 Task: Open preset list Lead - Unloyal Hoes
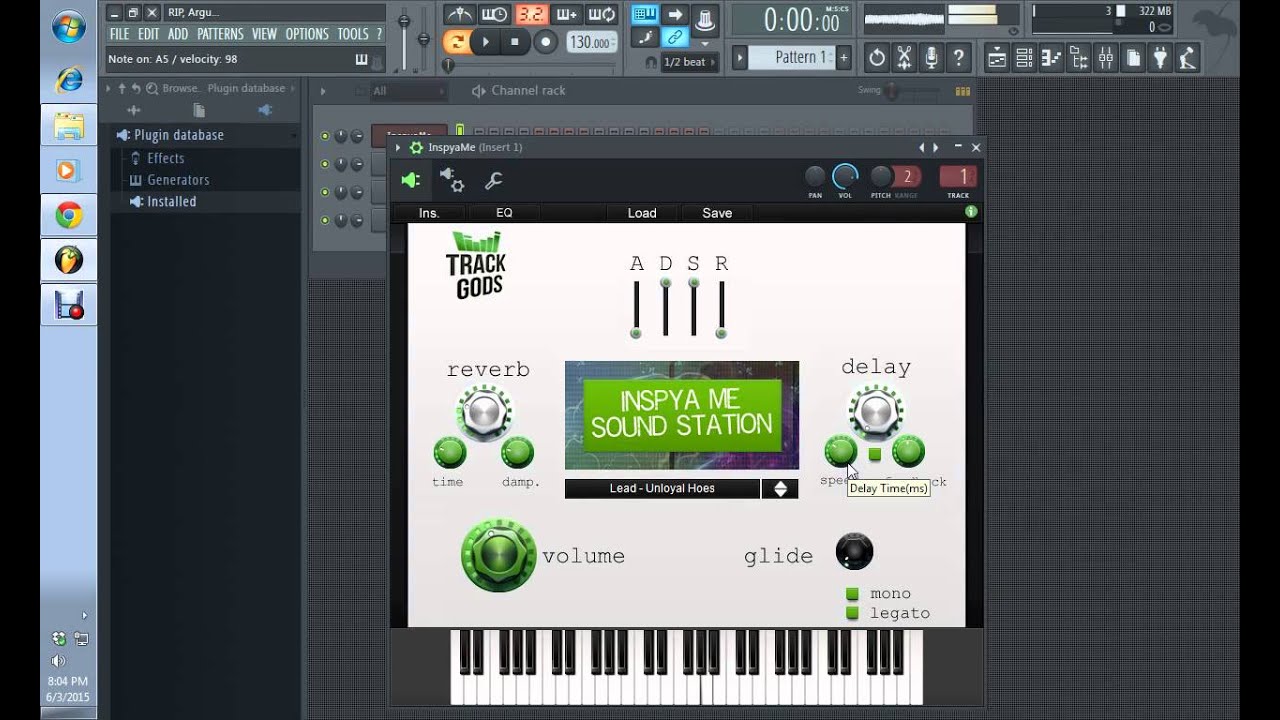tap(662, 489)
